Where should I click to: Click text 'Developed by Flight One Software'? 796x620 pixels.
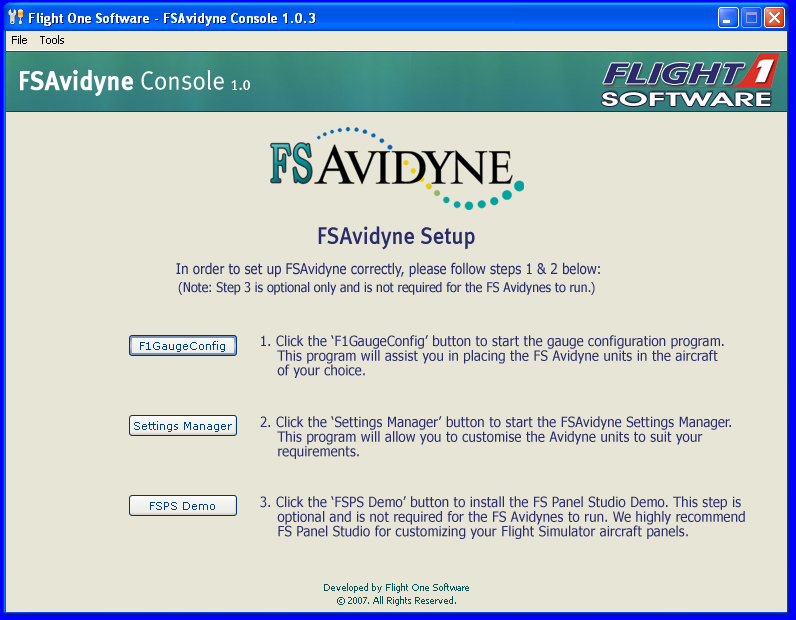[396, 588]
